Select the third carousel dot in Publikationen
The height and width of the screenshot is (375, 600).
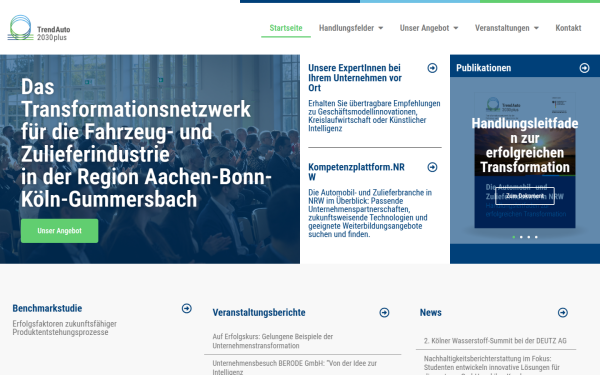(x=529, y=237)
